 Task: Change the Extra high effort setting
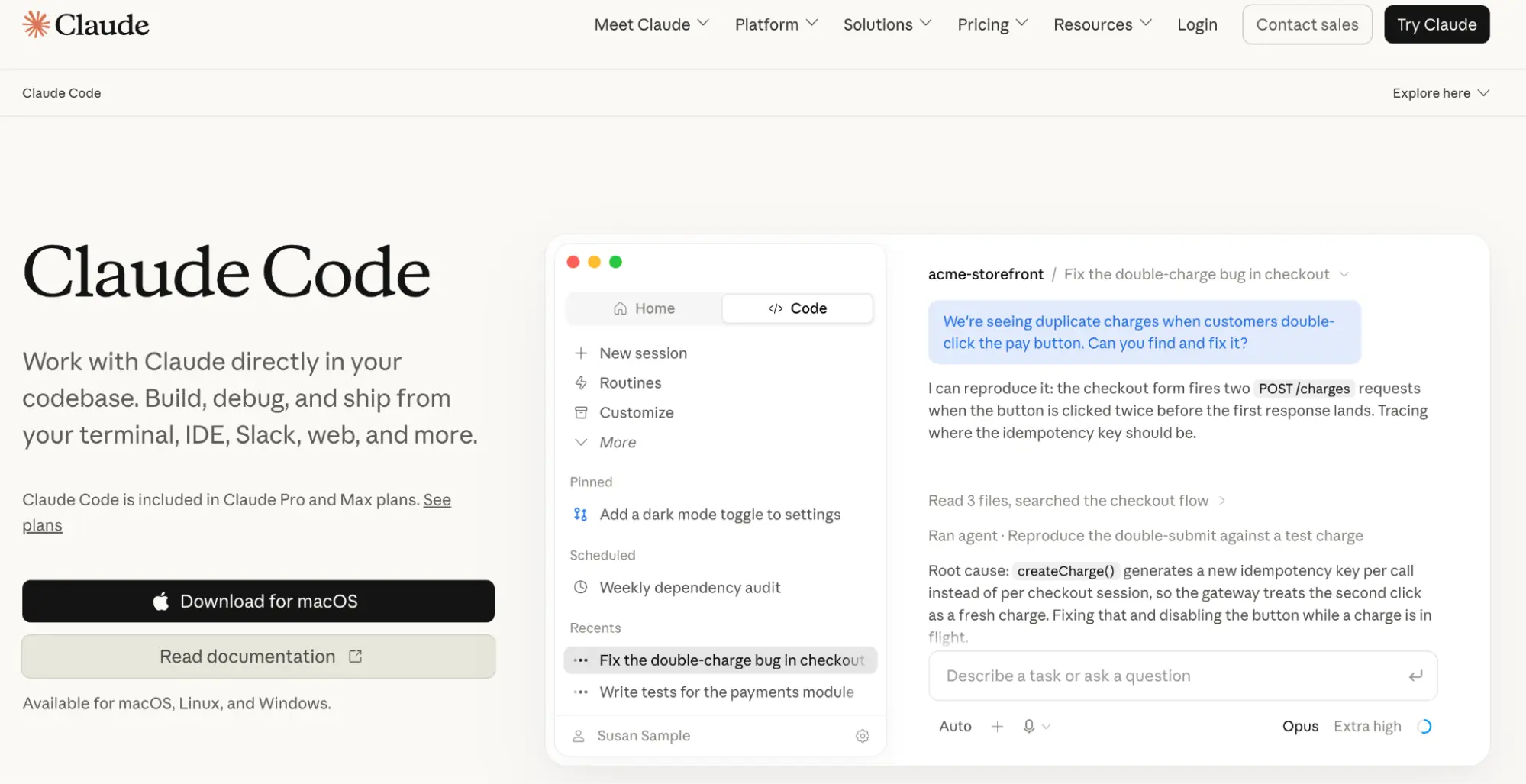click(1367, 726)
